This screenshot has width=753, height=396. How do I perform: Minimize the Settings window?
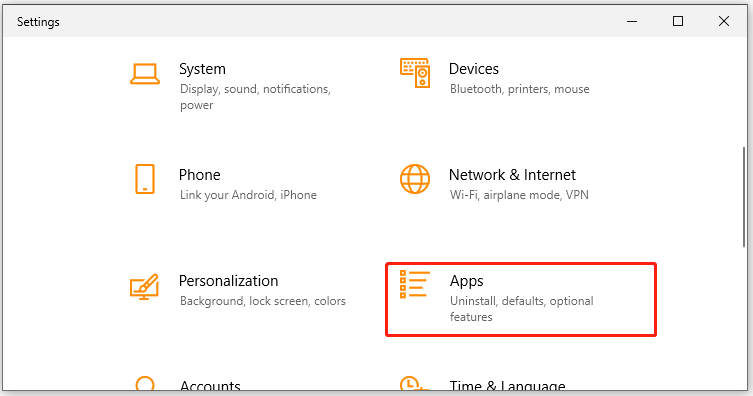(632, 21)
